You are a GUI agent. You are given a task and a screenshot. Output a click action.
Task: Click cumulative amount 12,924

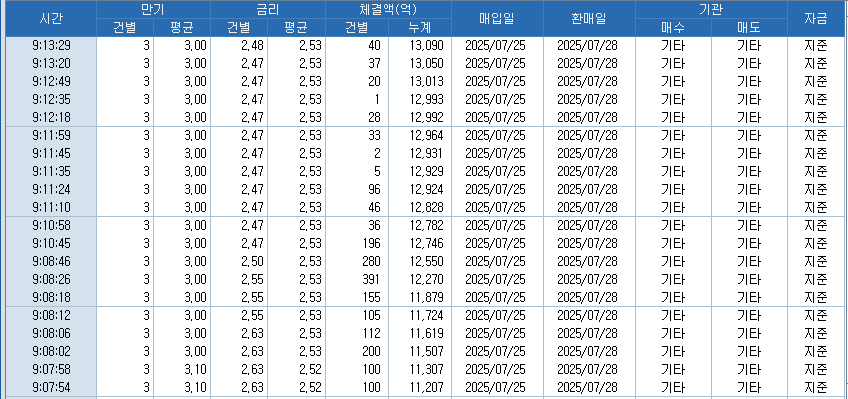click(420, 190)
